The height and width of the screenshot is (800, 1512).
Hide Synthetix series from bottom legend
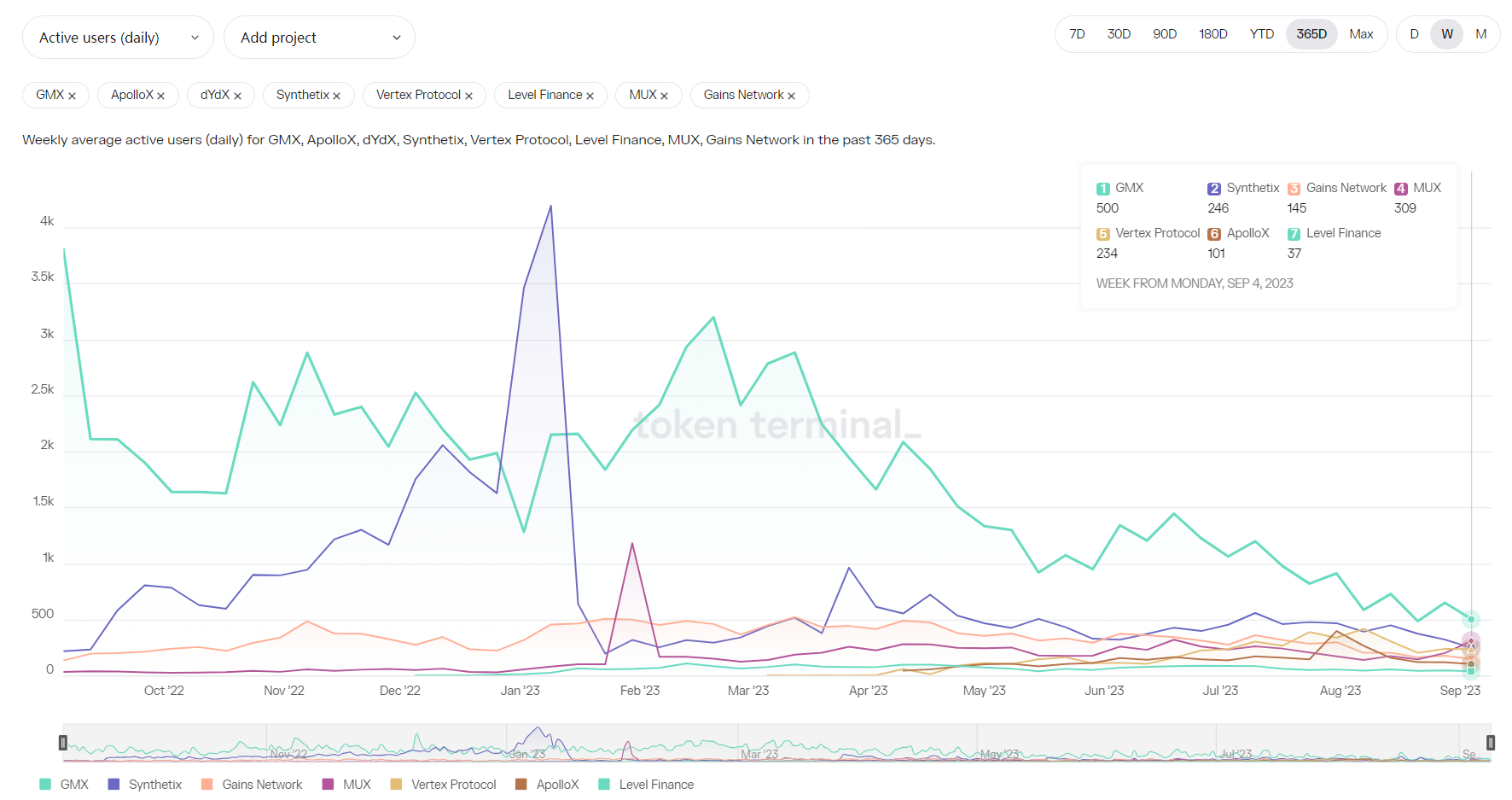tap(145, 784)
